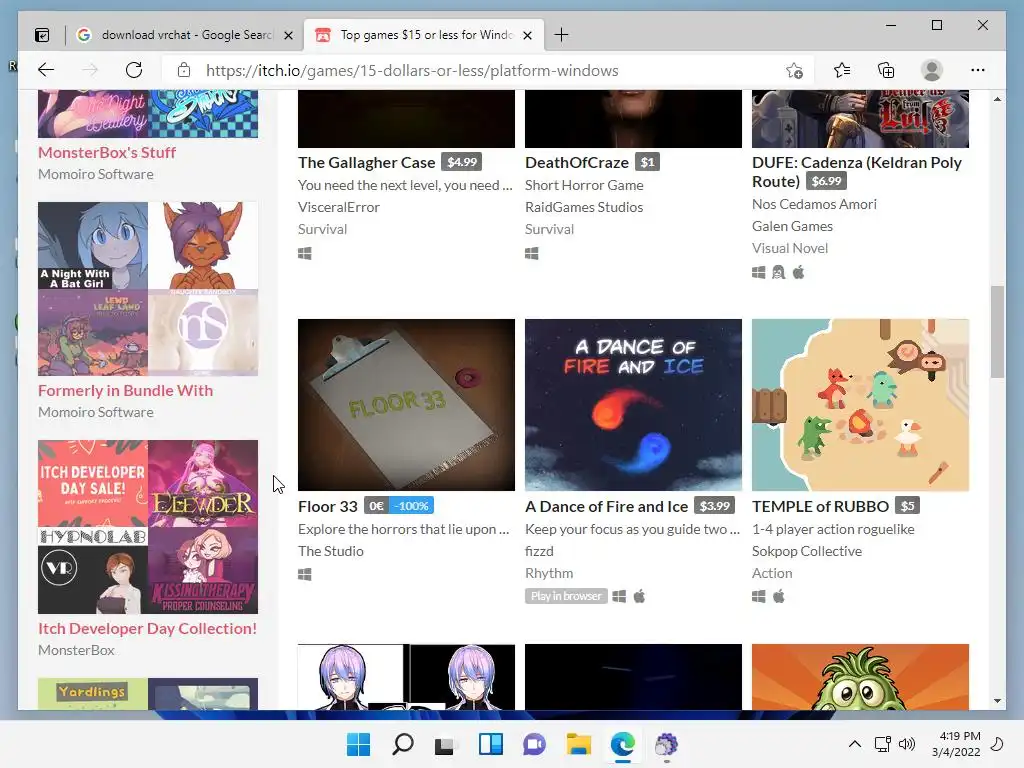Select the Survival genre under DeathOfCraze
This screenshot has height=768, width=1024.
point(549,229)
